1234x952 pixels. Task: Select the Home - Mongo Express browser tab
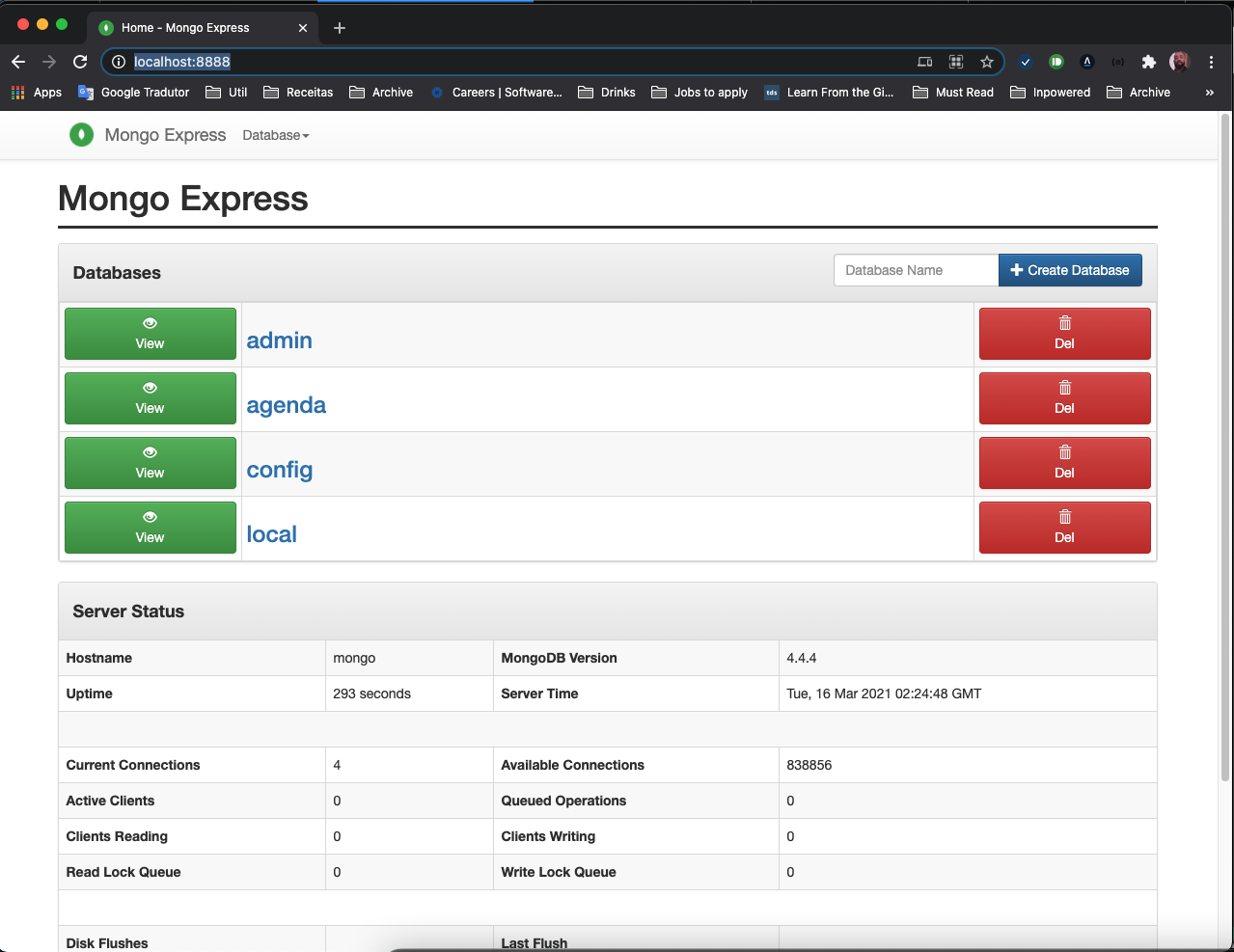coord(203,28)
